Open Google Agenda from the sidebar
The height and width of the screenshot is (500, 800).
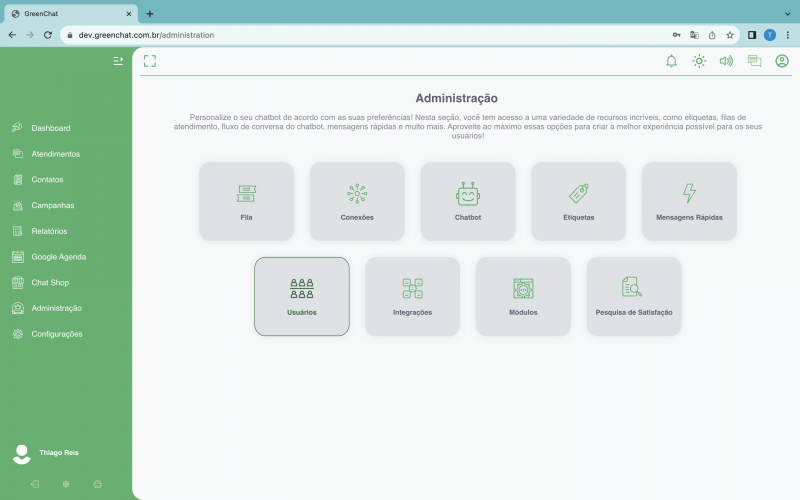click(58, 257)
